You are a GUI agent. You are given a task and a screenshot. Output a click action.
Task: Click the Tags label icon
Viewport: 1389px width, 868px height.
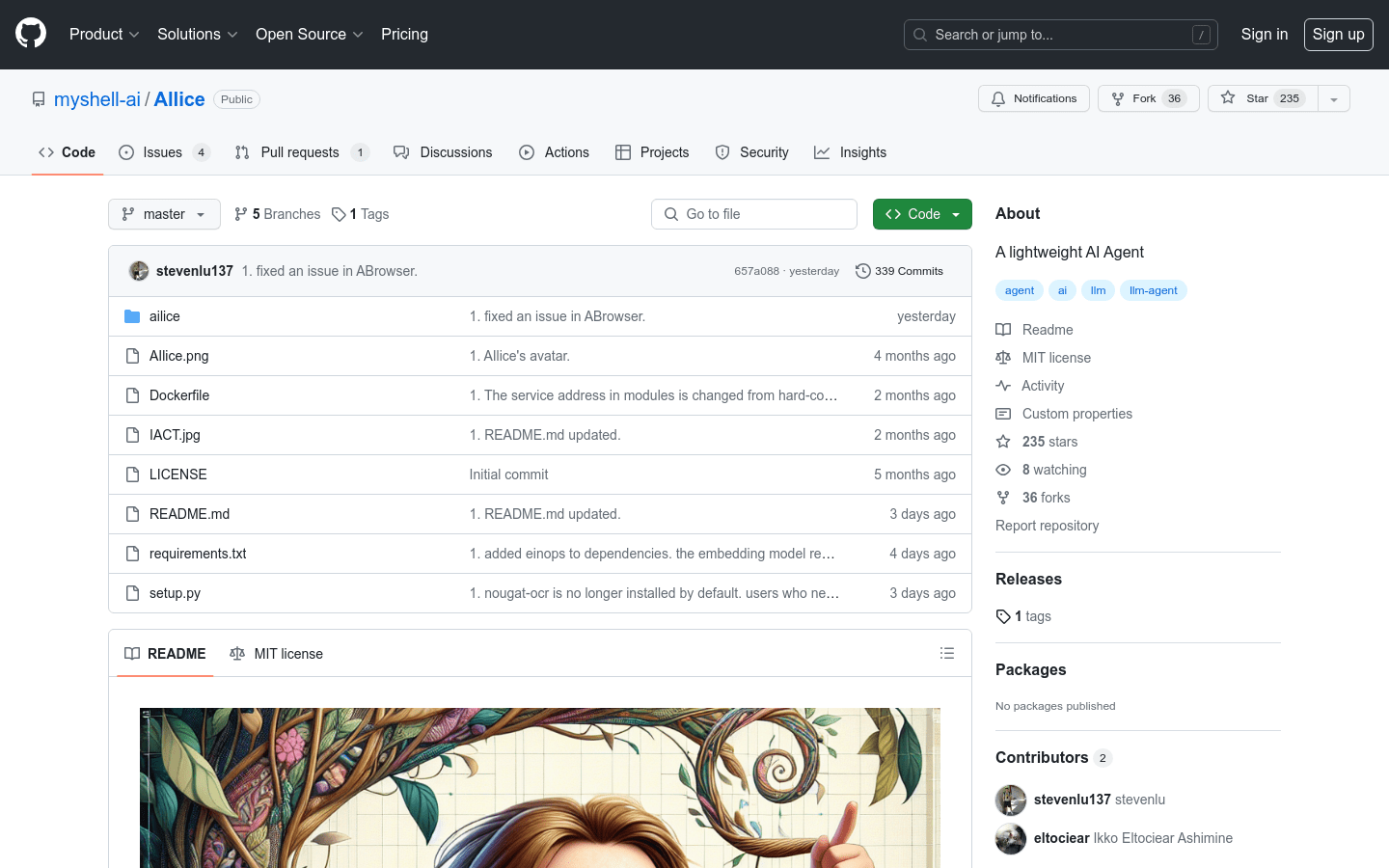click(339, 213)
